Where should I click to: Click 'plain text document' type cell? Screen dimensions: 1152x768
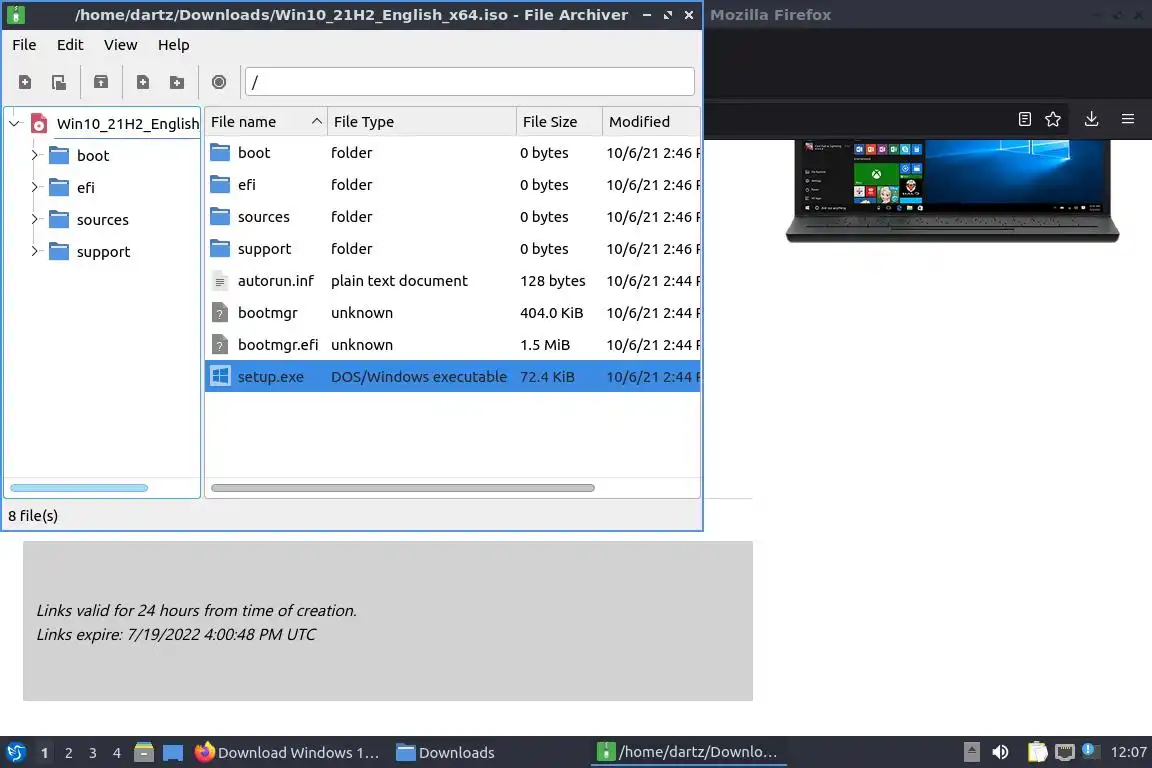[x=399, y=281]
